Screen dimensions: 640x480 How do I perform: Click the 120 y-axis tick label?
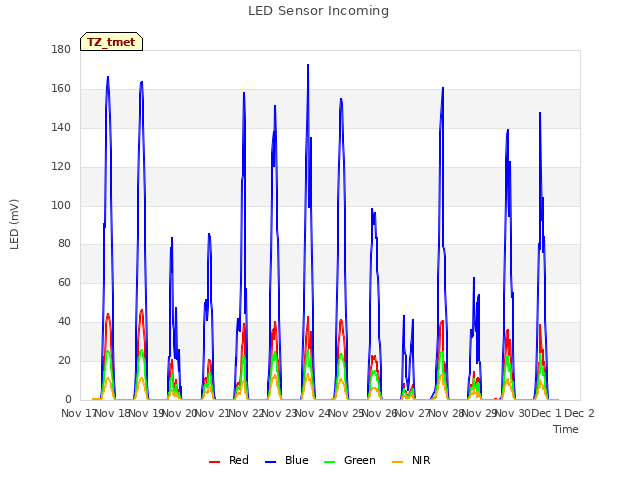[61, 167]
